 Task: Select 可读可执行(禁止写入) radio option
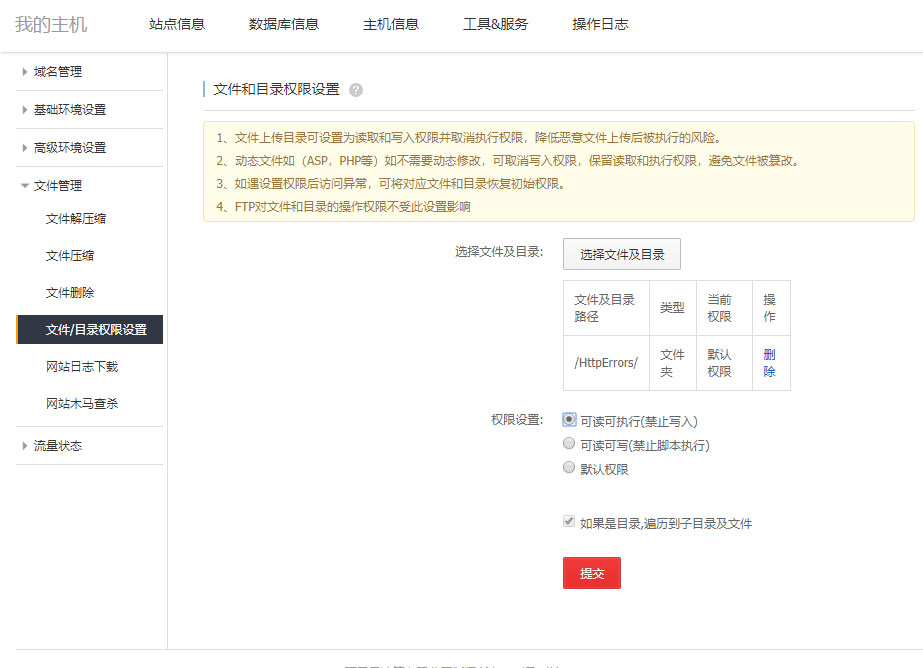pyautogui.click(x=570, y=420)
